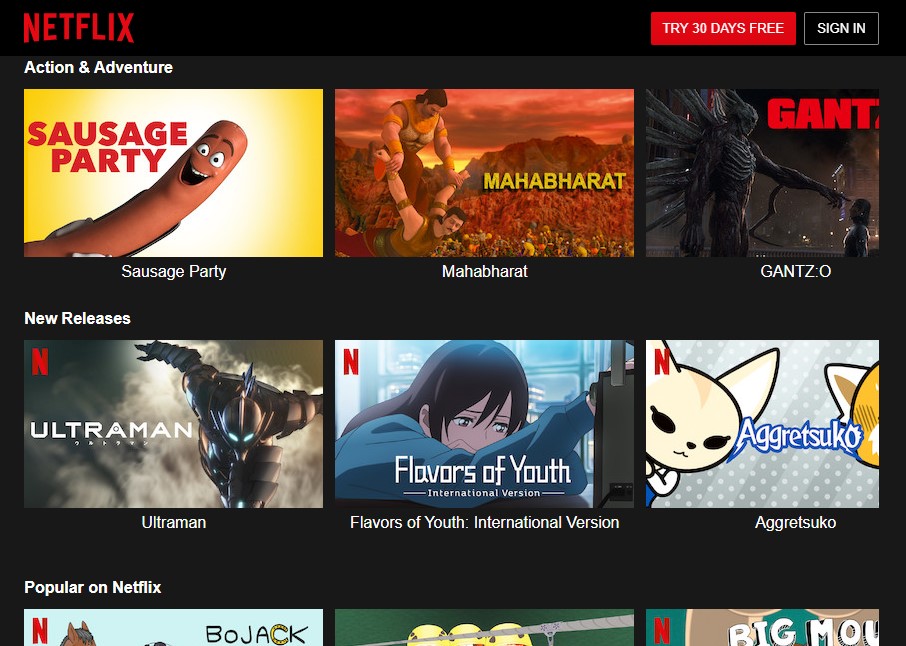Screen dimensions: 906x646
Task: Open the Flavors of Youth thumbnail
Action: [484, 424]
